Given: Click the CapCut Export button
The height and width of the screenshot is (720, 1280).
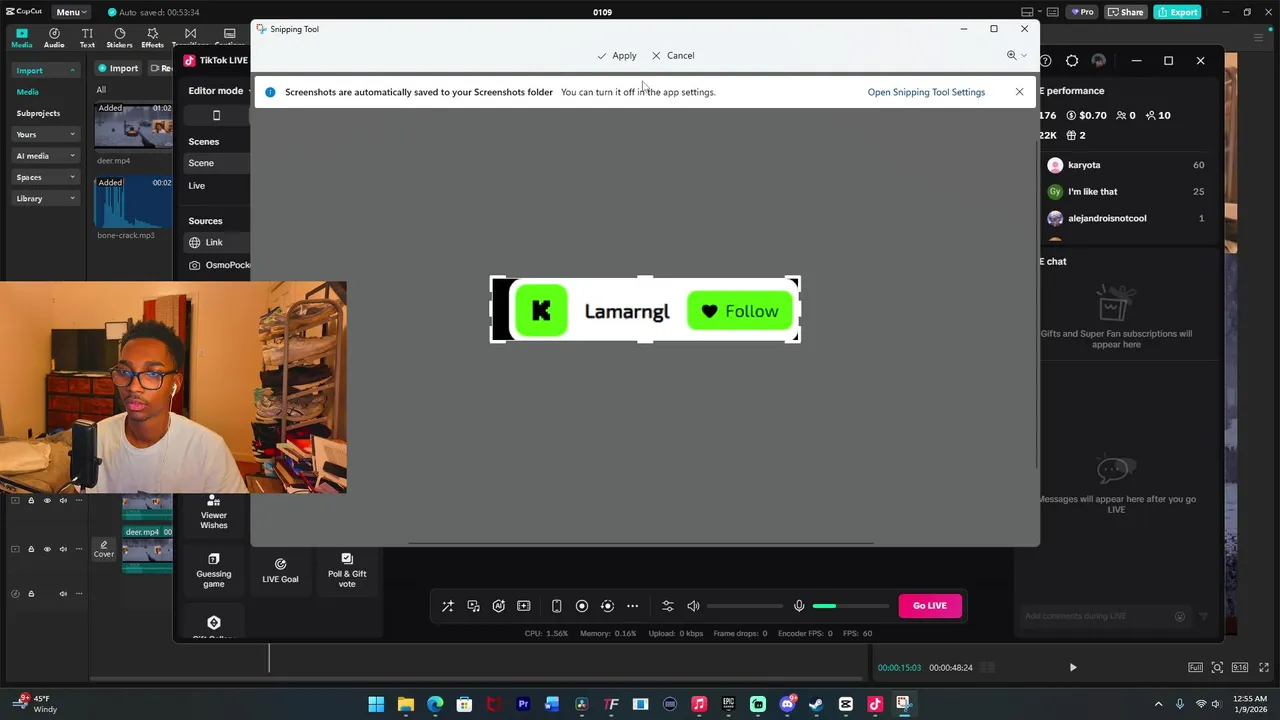Looking at the screenshot, I should coord(1177,12).
